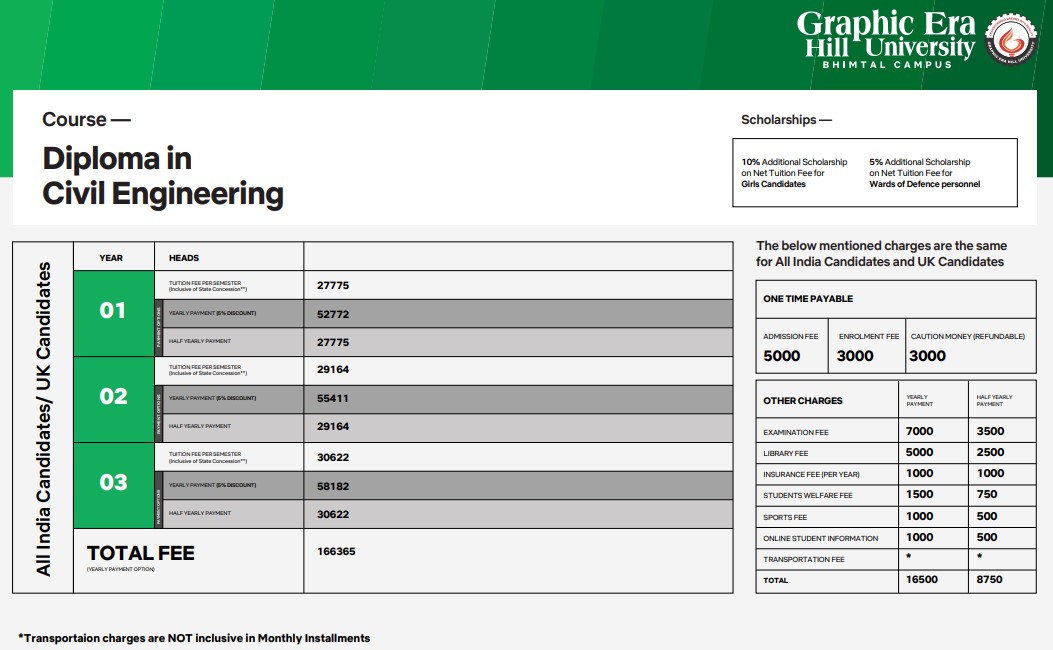Screen dimensions: 1053x650
Task: Select Sports Fee half yearly amount 500
Action: 987,516
